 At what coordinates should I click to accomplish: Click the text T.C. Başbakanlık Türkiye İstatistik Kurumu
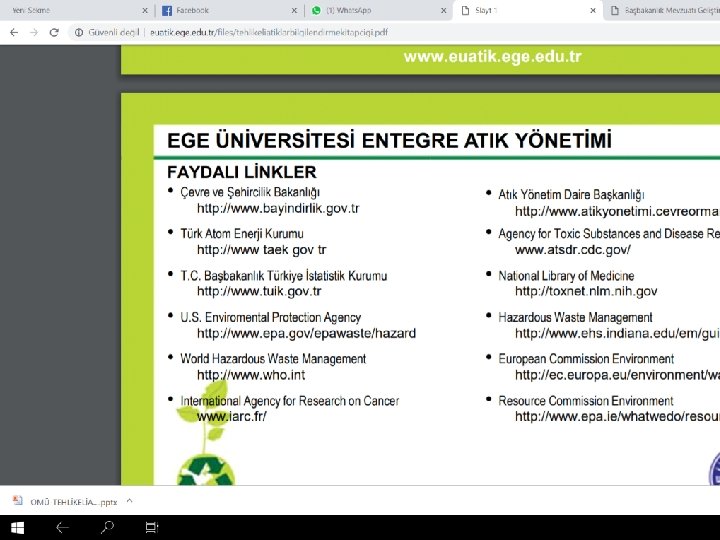(283, 276)
